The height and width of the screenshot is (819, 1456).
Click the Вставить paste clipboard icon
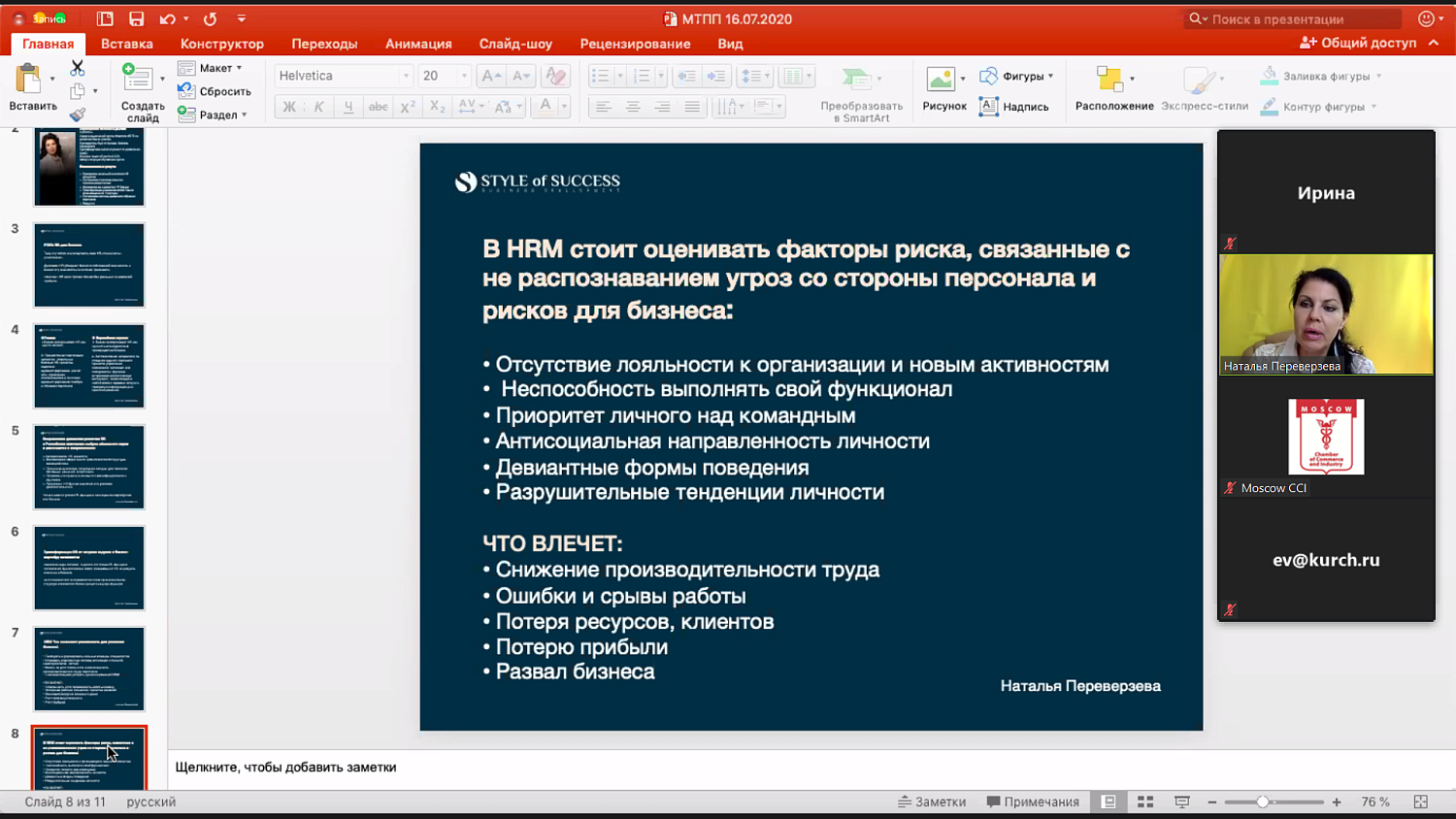click(29, 79)
